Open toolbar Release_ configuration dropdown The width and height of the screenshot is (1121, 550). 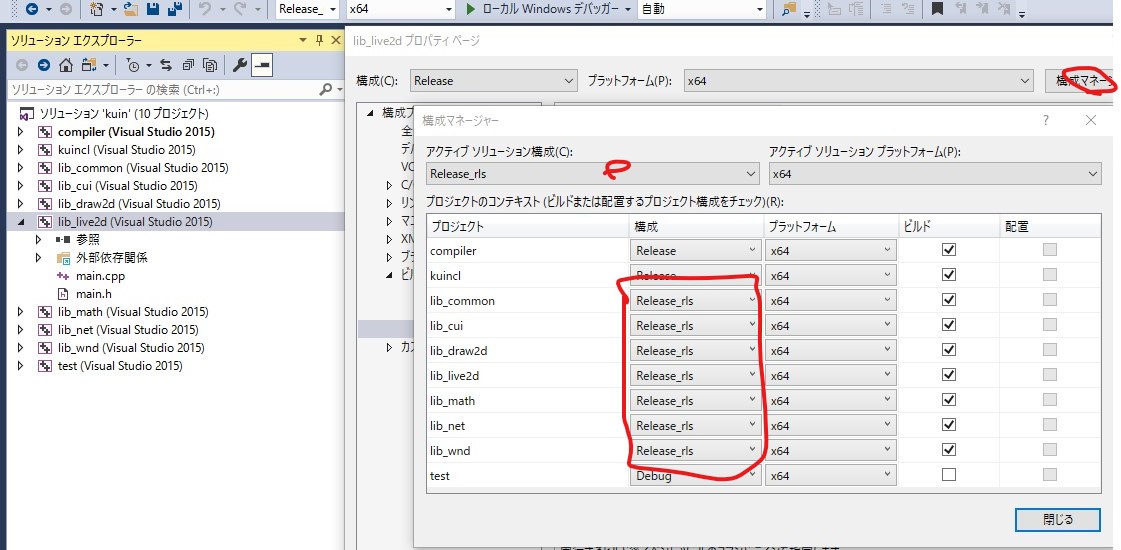307,9
